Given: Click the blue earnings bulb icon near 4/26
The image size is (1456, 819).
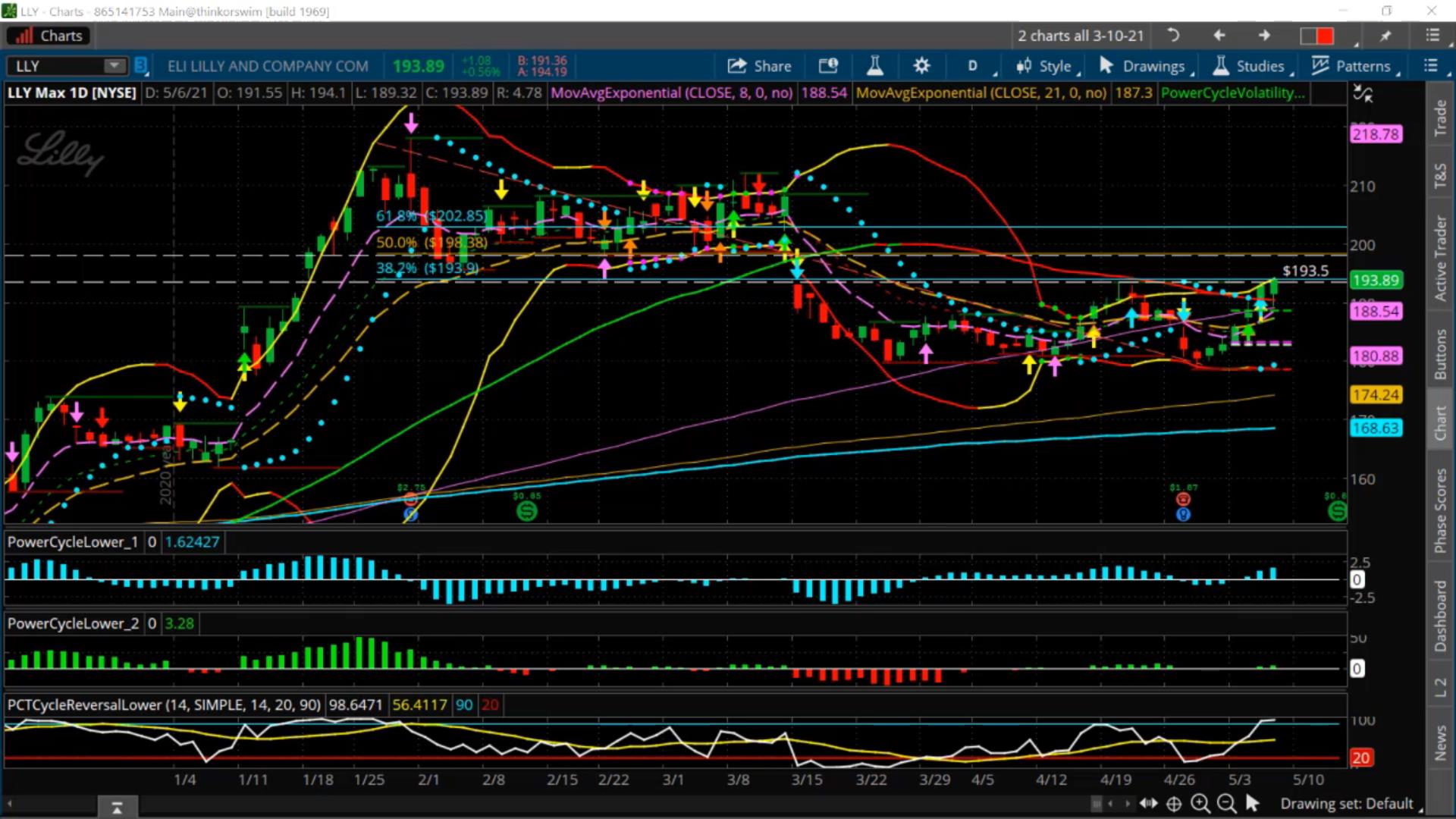Looking at the screenshot, I should (1183, 515).
